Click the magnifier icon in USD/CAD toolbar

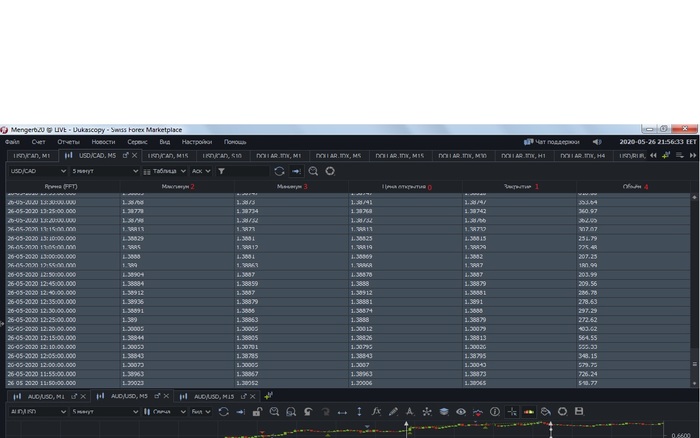[x=313, y=171]
